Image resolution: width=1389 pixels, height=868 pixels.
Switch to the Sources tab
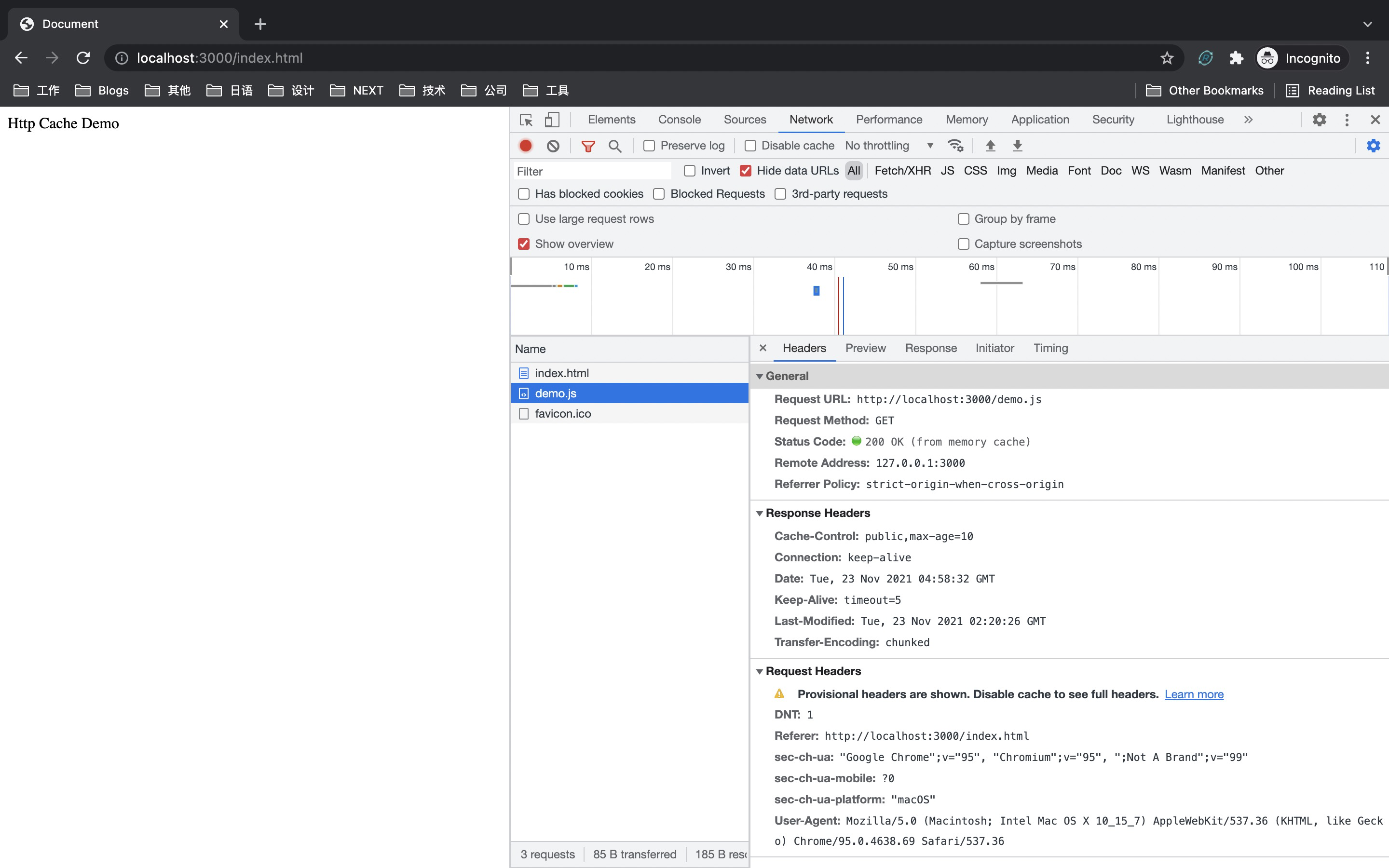[745, 120]
